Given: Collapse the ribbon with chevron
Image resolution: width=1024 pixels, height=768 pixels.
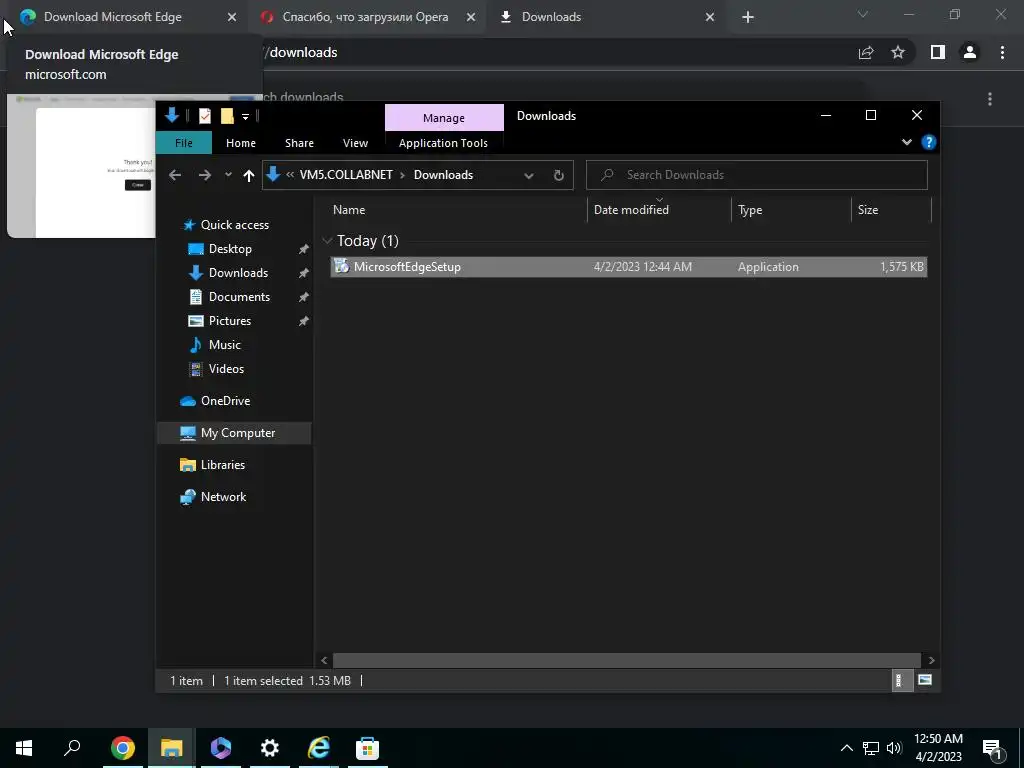Looking at the screenshot, I should (x=906, y=142).
